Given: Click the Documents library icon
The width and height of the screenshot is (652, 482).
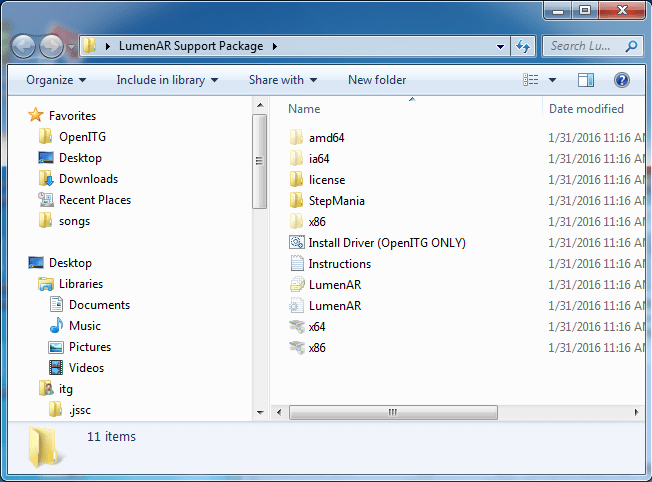Looking at the screenshot, I should (x=56, y=304).
